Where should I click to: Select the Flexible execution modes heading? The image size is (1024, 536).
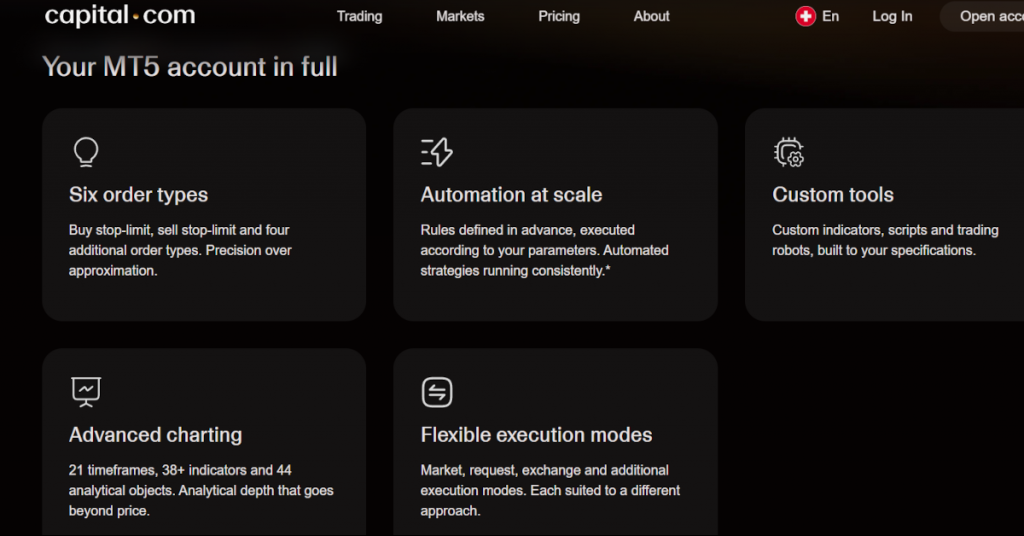[536, 435]
